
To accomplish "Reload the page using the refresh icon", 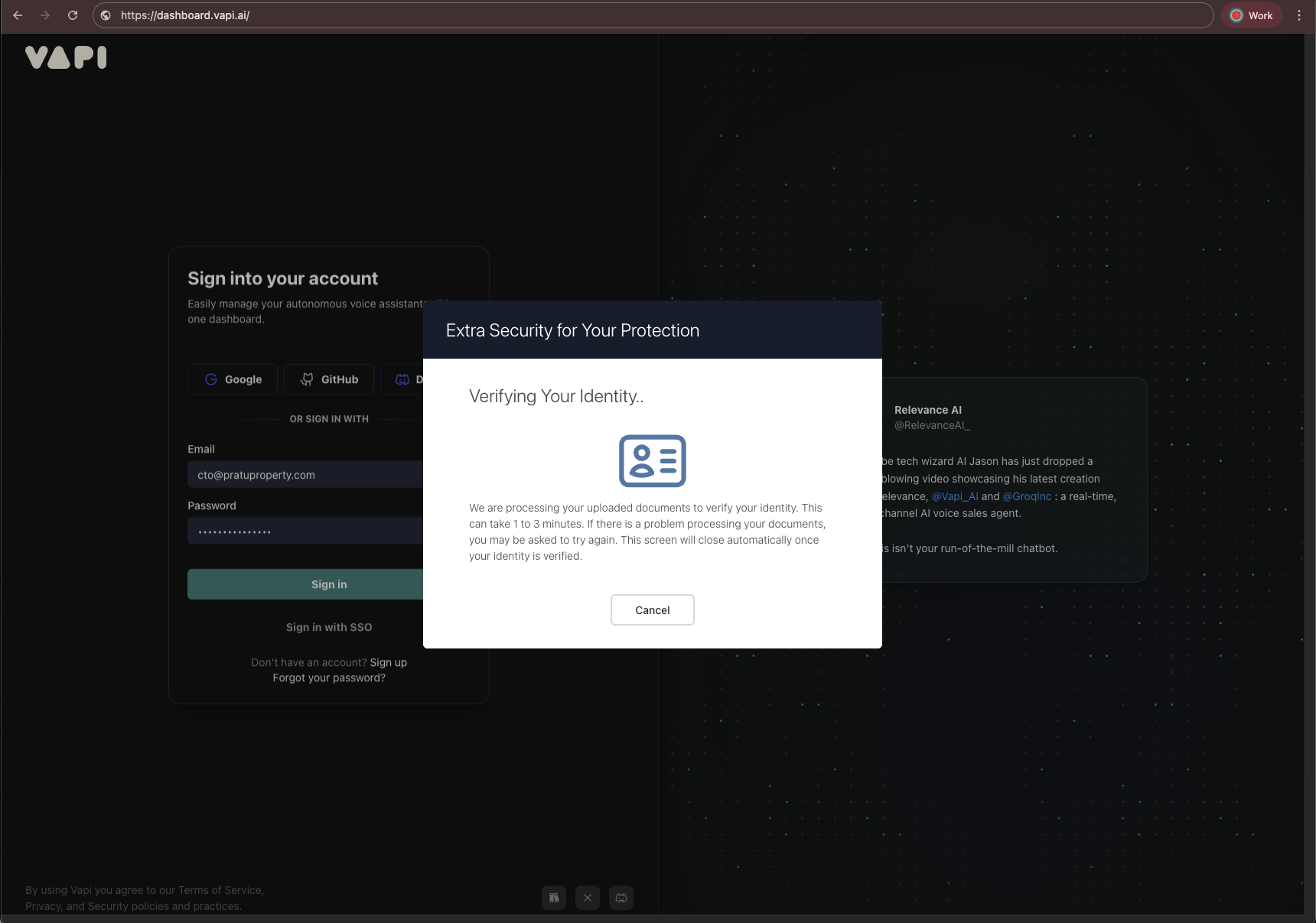I will tap(73, 15).
